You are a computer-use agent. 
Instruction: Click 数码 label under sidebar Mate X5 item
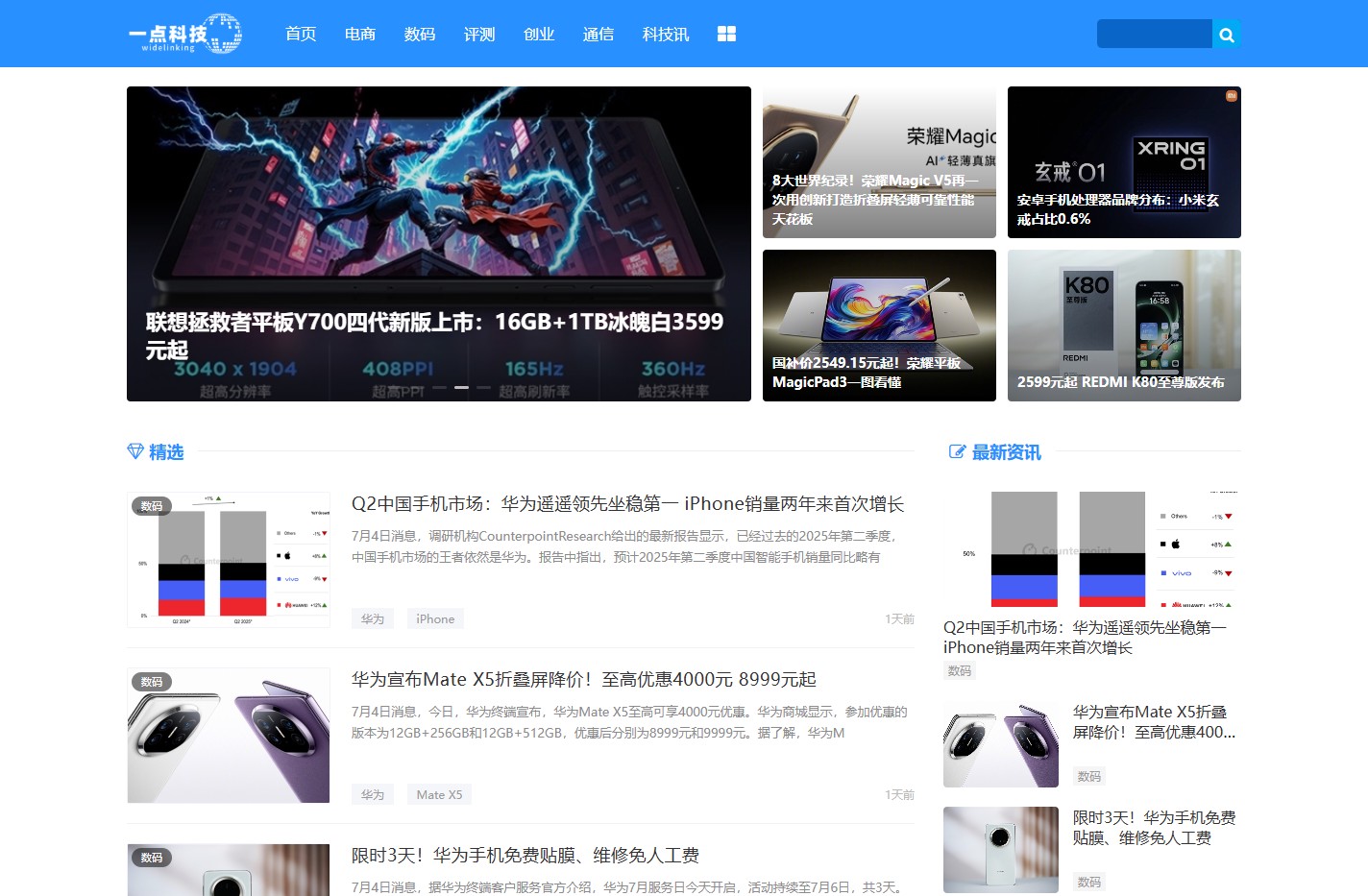point(1089,776)
